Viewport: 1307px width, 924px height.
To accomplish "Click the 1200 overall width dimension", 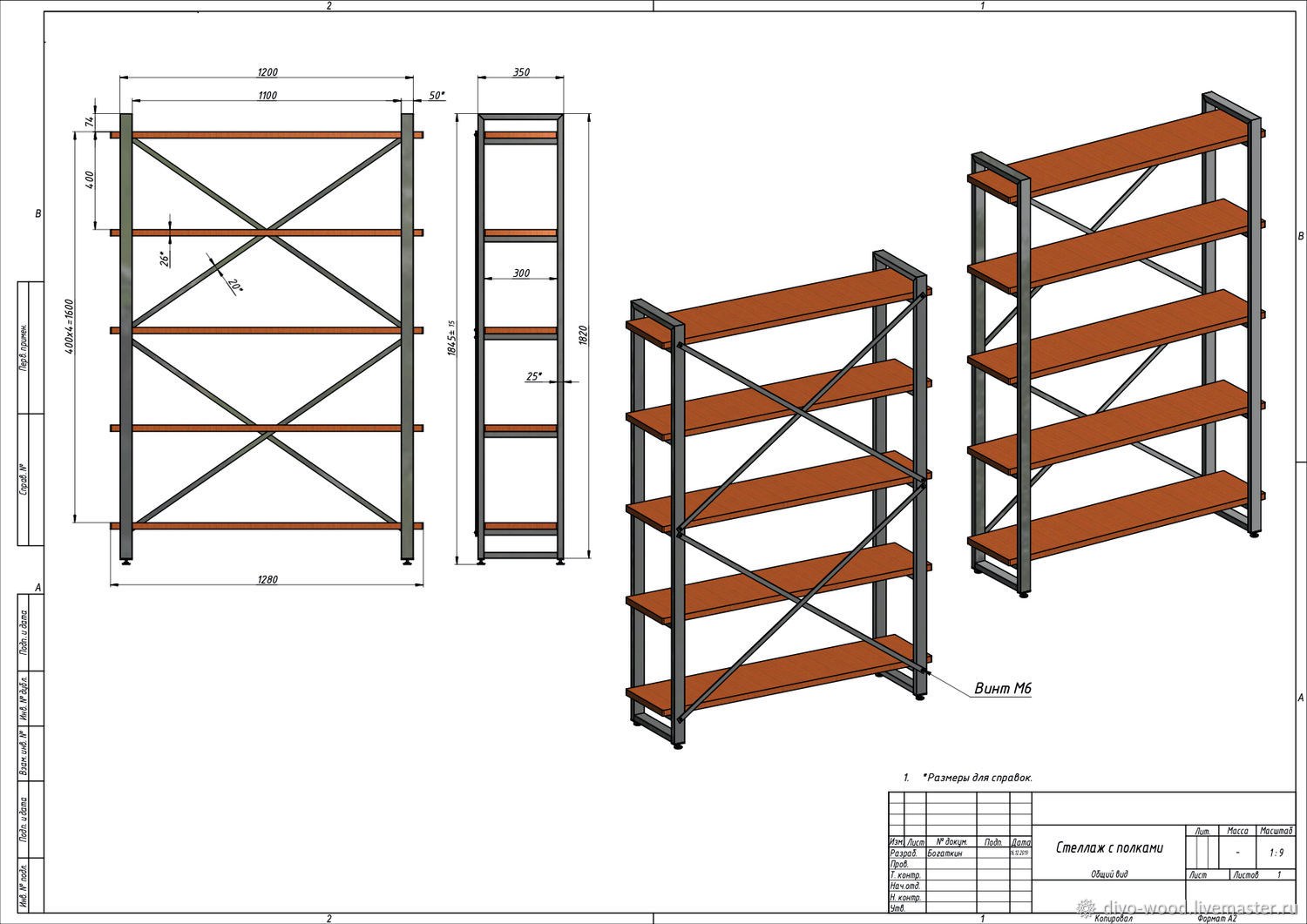I will [x=267, y=72].
